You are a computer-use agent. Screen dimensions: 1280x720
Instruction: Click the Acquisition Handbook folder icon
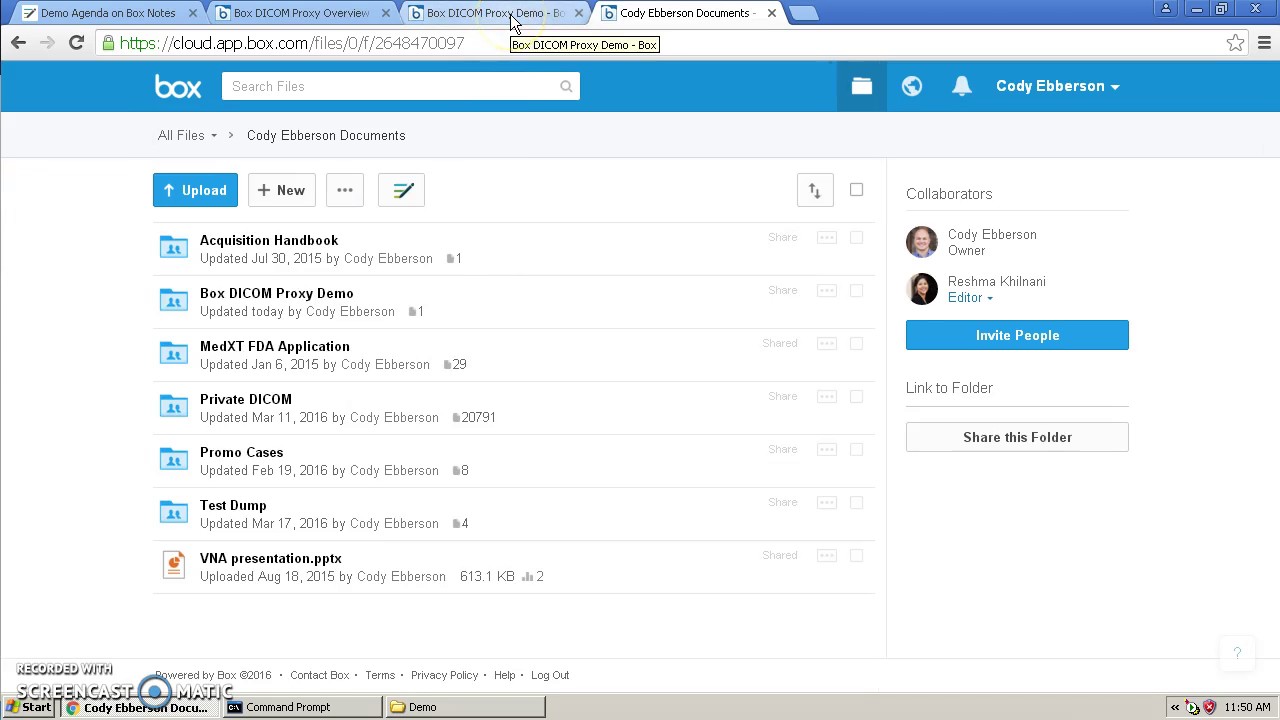pos(174,247)
